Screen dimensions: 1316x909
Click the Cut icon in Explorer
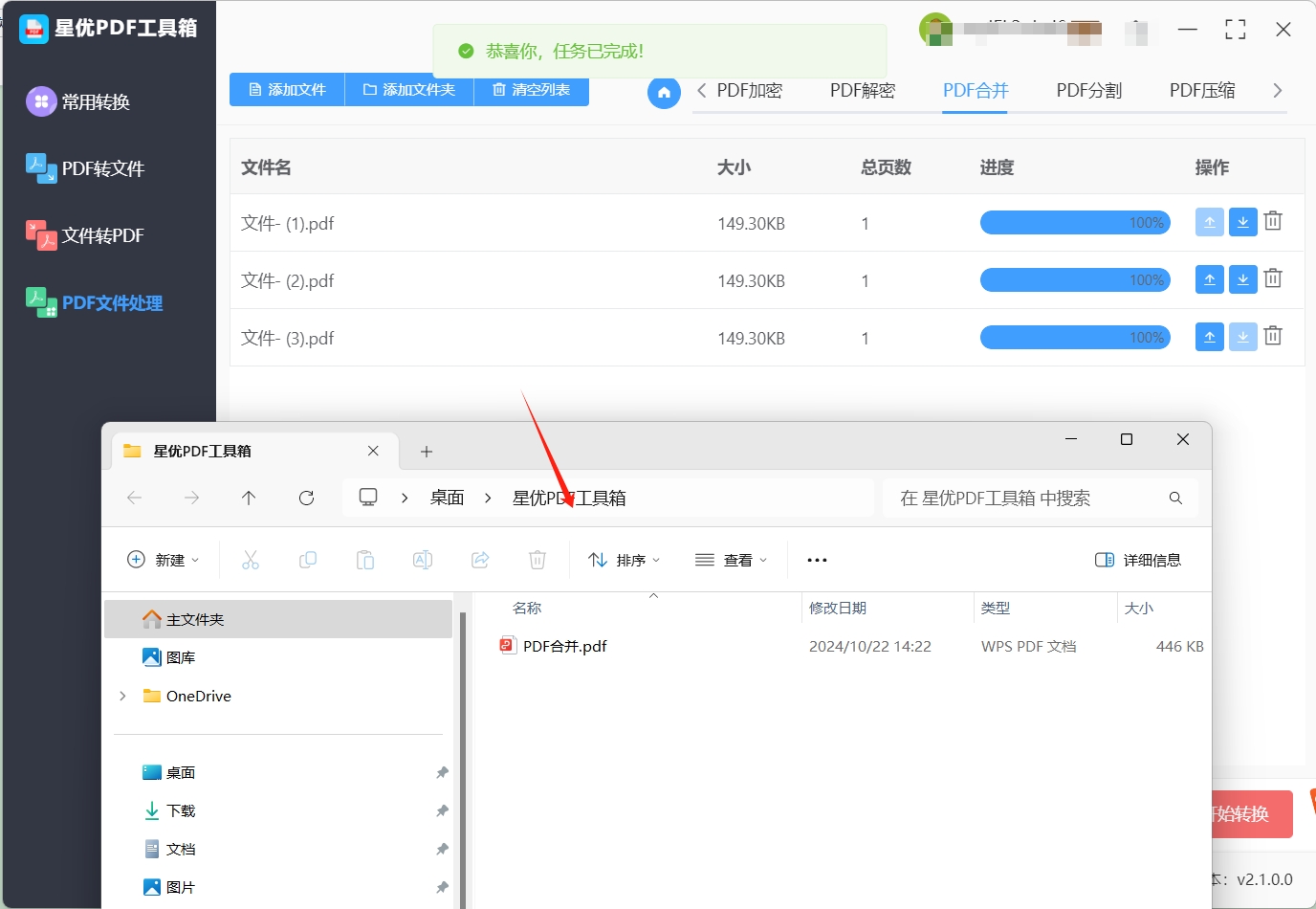(x=251, y=560)
